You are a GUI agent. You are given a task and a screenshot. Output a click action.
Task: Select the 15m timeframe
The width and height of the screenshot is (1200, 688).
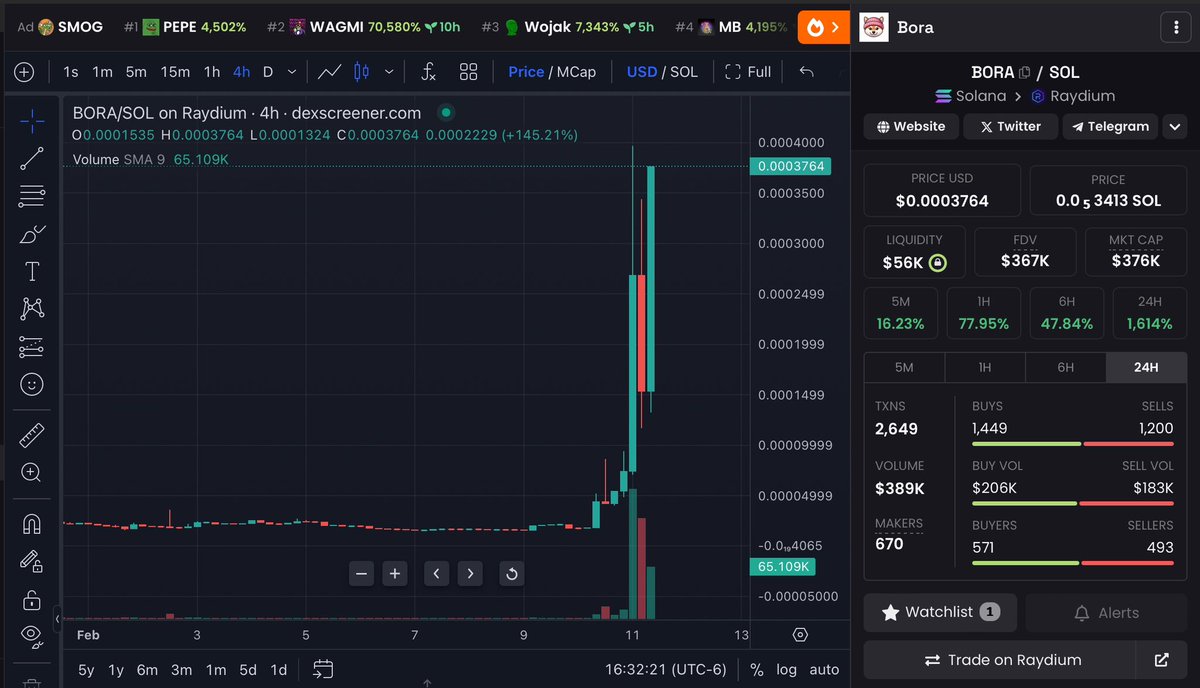[175, 72]
